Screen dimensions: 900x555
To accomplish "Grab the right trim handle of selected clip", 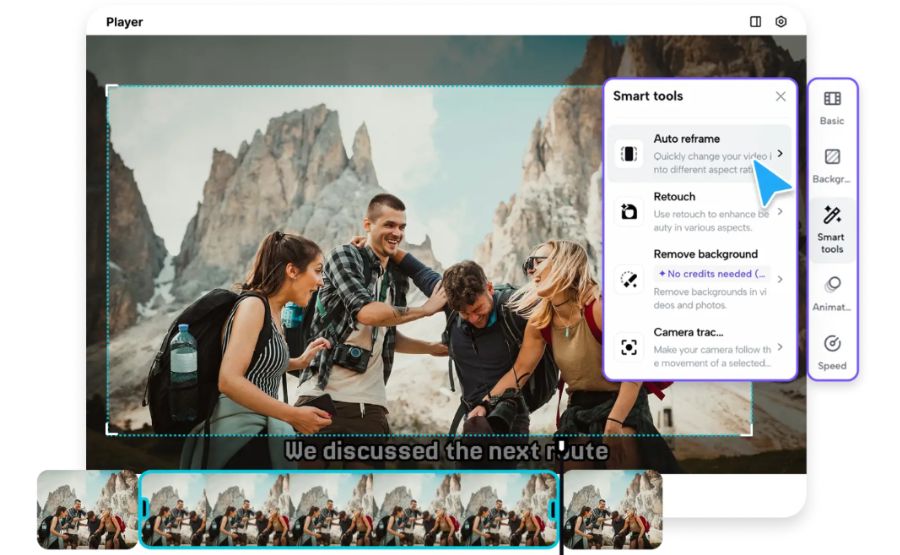I will tap(553, 509).
